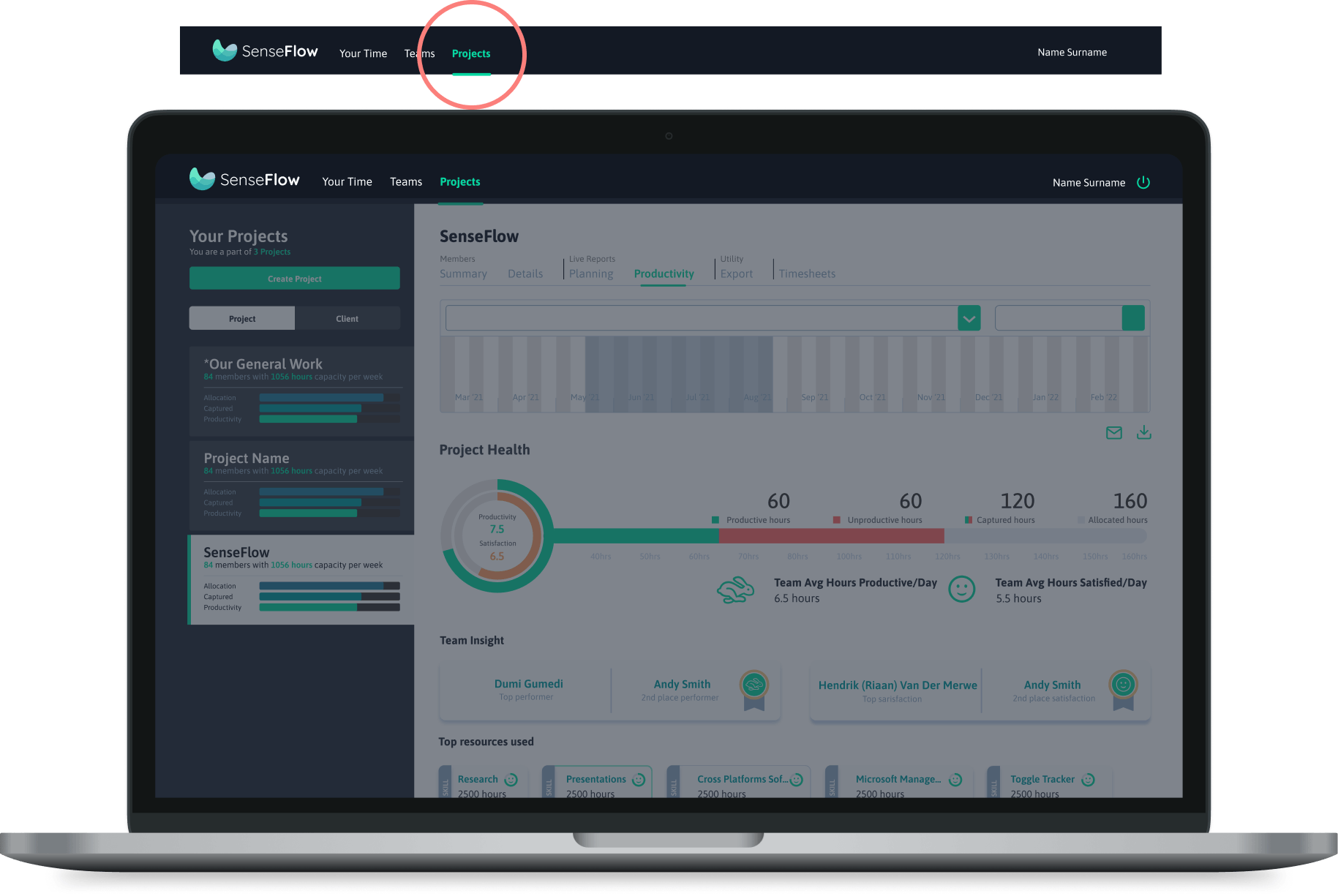Switch to Client toggle tab
The width and height of the screenshot is (1338, 896).
point(347,318)
